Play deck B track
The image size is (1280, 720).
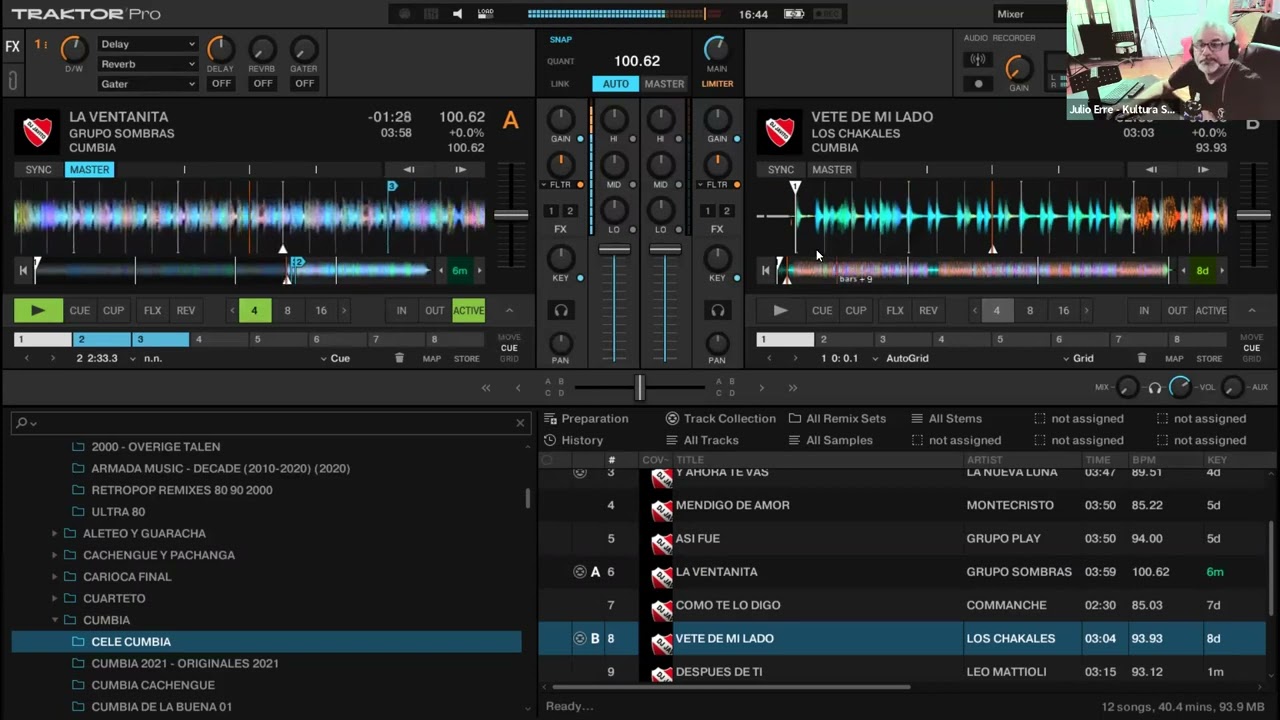[780, 311]
